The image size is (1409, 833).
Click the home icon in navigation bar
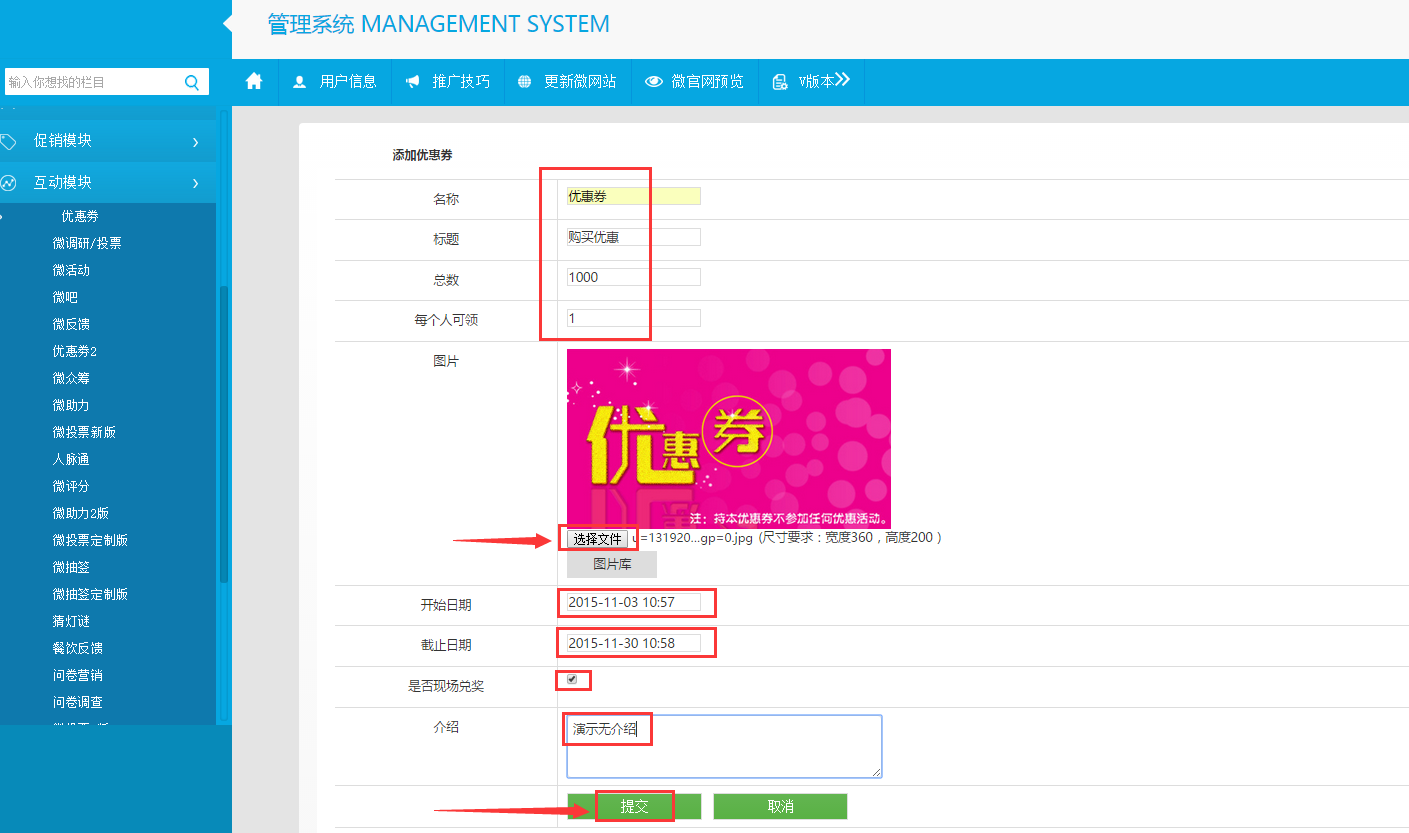tap(254, 82)
